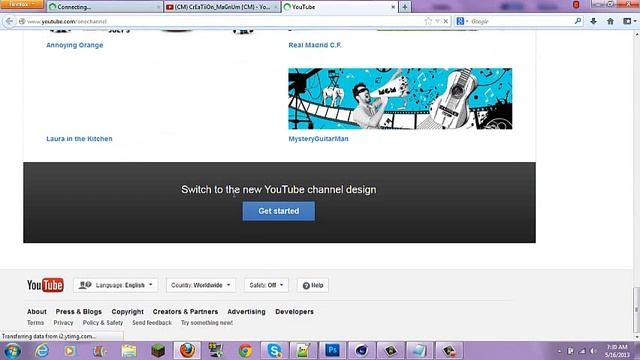Open Windows Media Player from taskbar
Screen dimensions: 640x360
click(70, 351)
